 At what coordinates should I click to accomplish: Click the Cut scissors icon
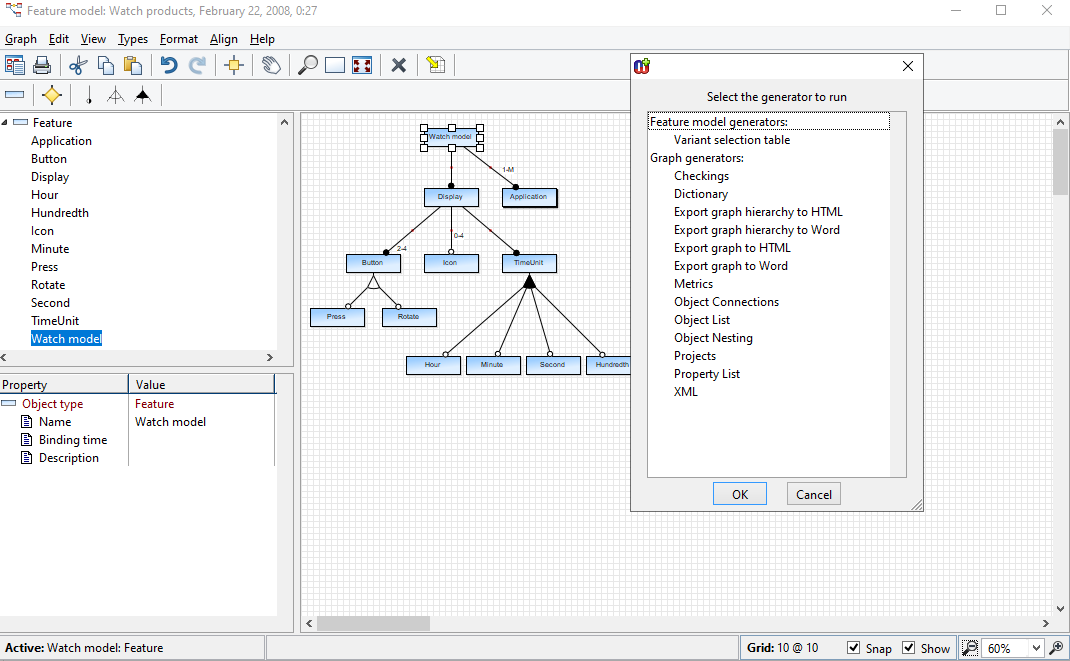[78, 65]
